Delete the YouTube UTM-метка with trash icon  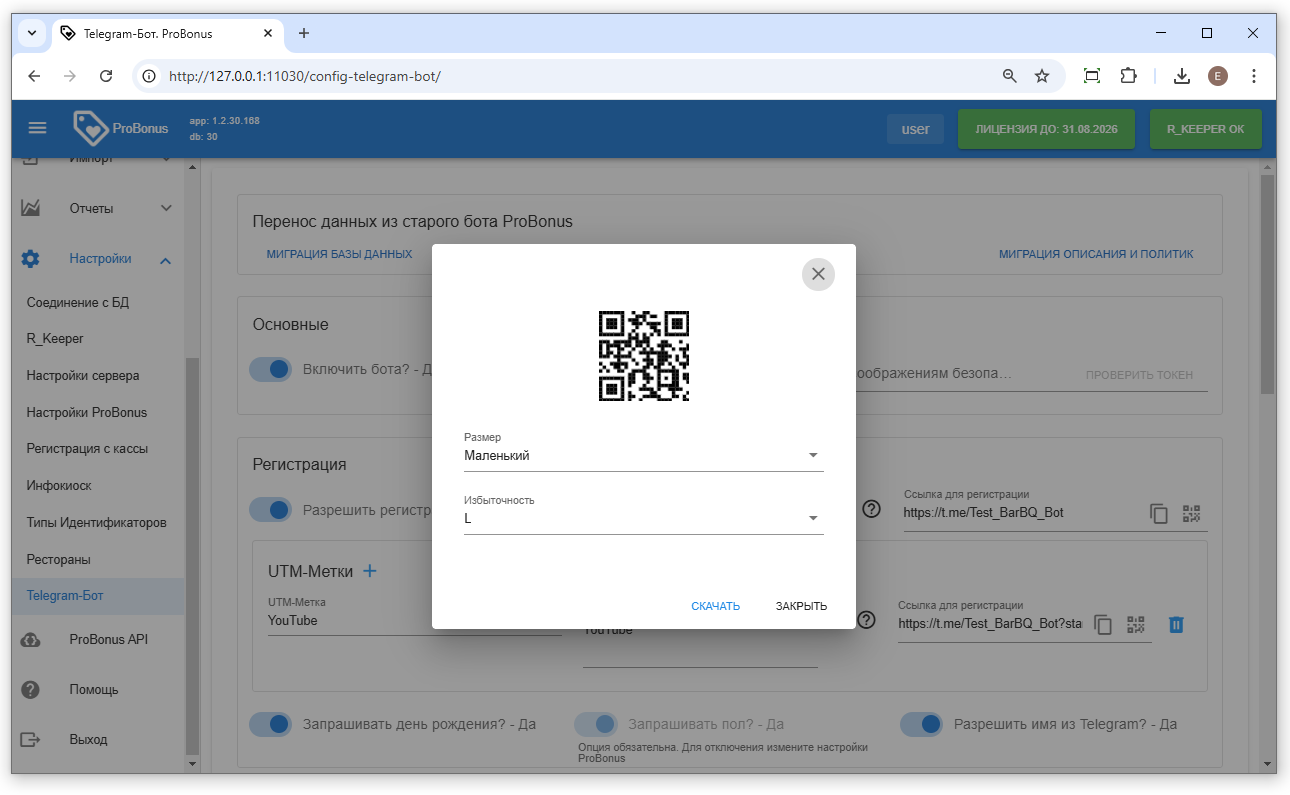[x=1177, y=625]
